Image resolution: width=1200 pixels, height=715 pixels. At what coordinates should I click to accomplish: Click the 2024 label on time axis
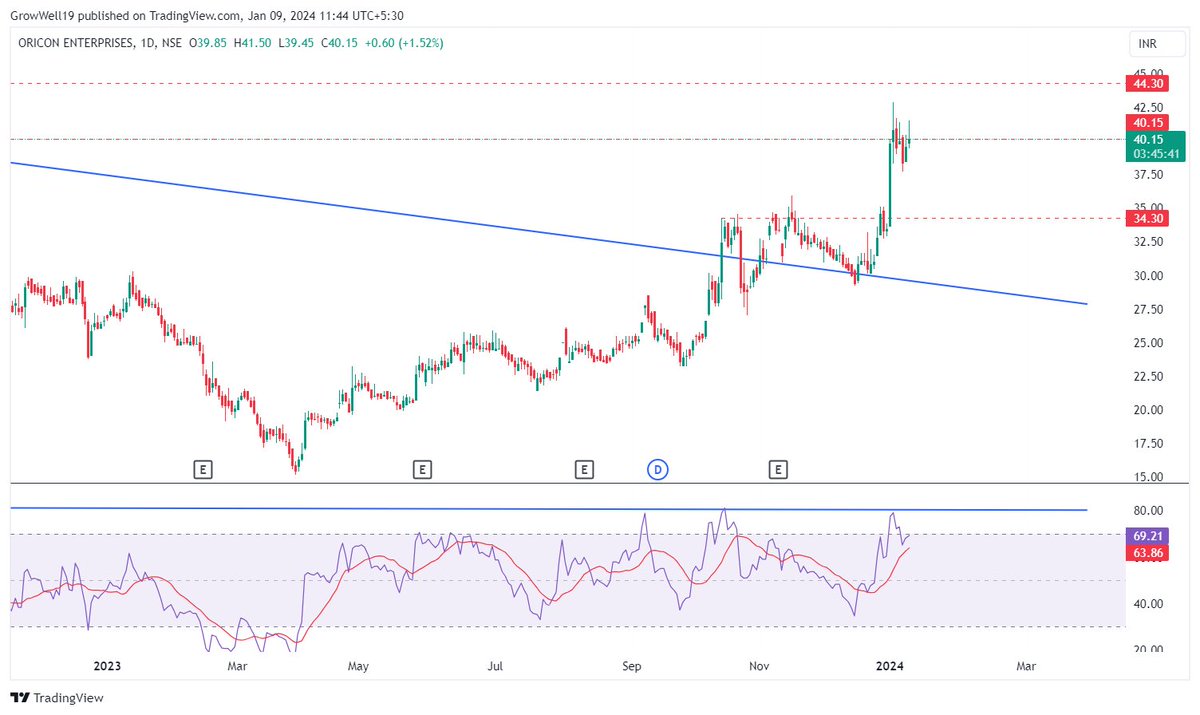(889, 665)
